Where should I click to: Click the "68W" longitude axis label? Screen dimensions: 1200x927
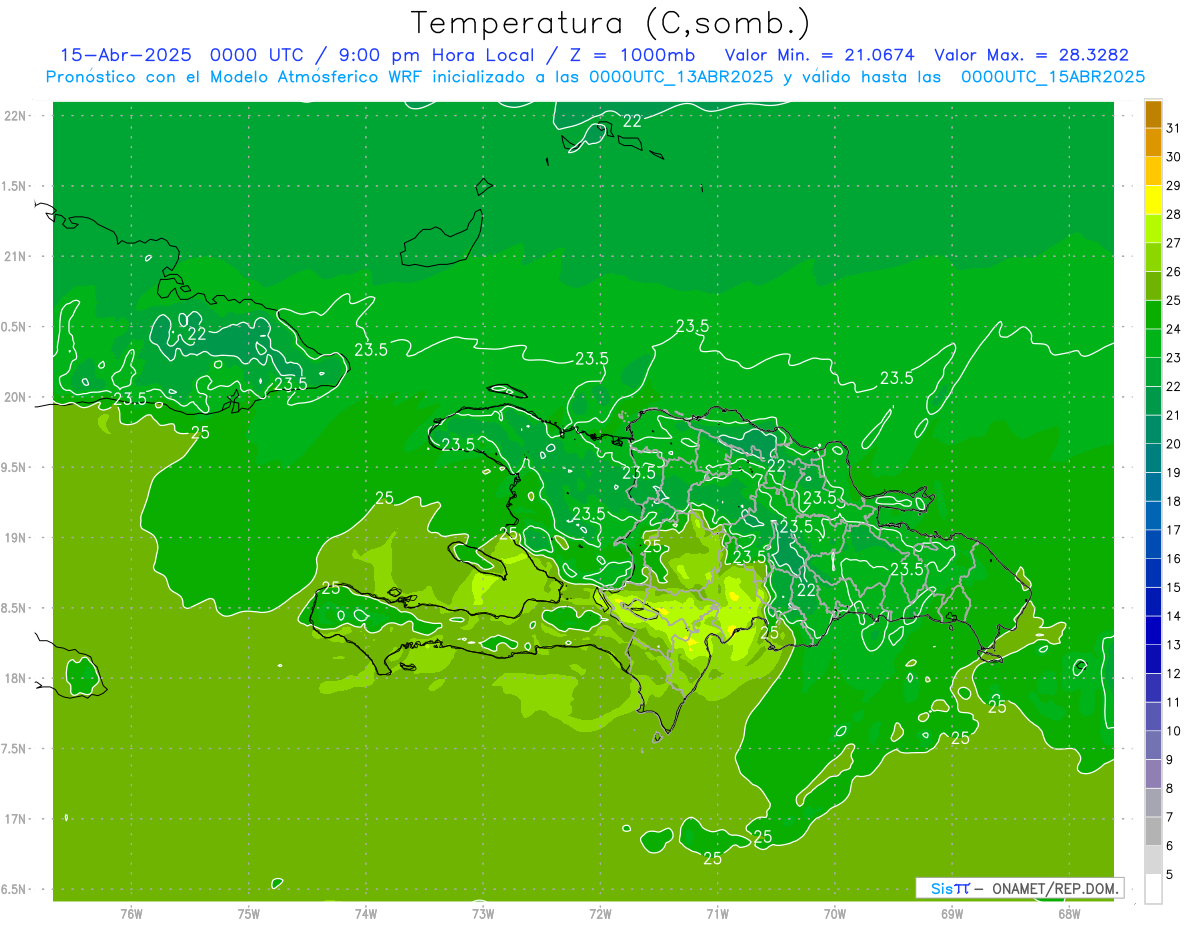tap(1069, 914)
